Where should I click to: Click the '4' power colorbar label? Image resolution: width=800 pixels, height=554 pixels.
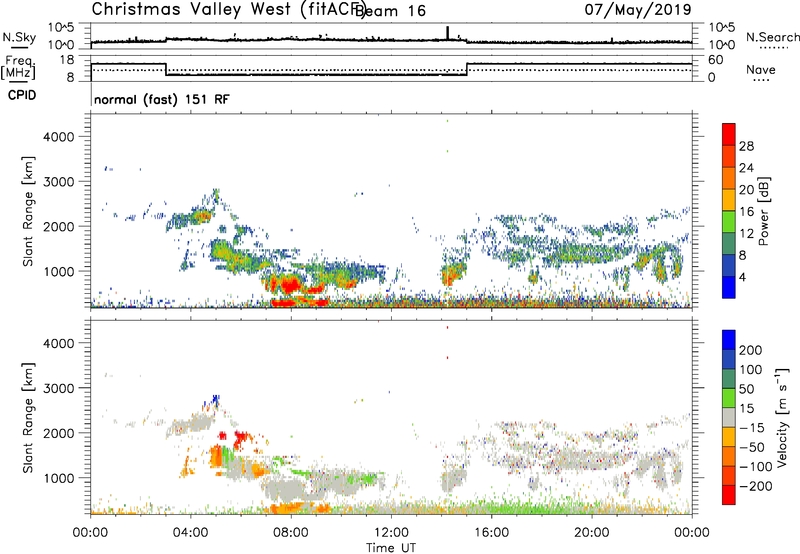743,277
